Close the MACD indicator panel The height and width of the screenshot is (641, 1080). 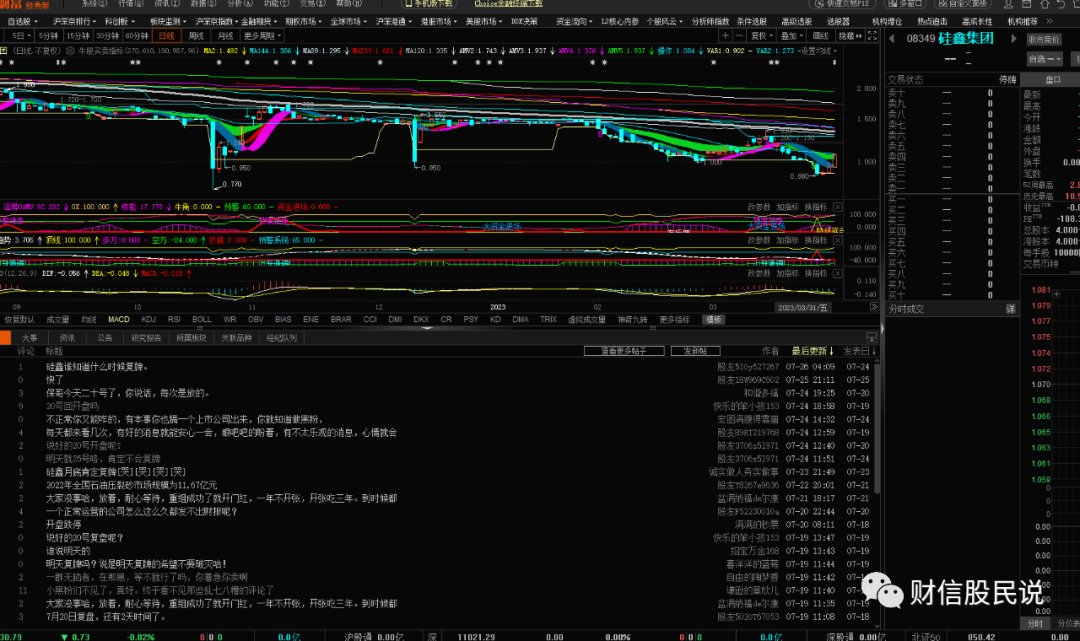coord(838,273)
